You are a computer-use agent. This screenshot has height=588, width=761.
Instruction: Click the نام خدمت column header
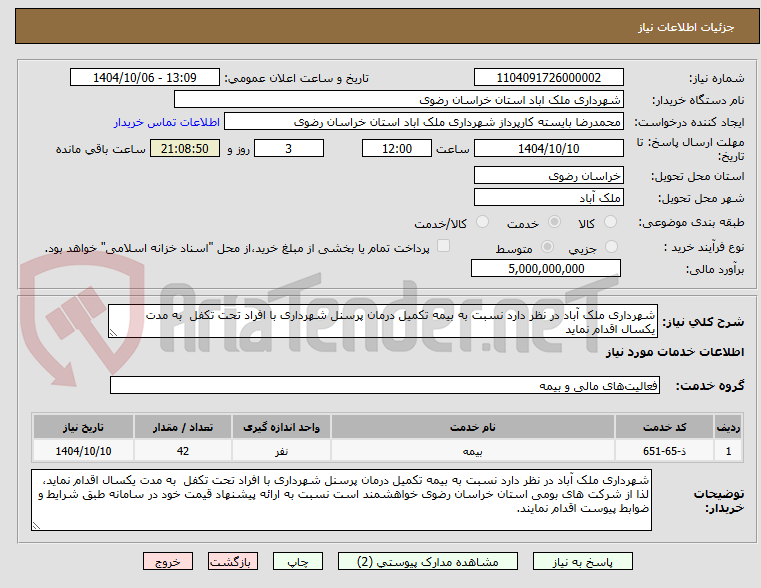[473, 427]
